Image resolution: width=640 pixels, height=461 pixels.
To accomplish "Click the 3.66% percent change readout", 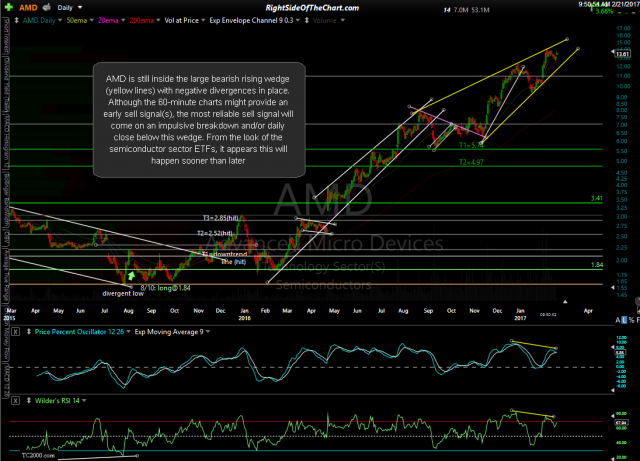I will point(604,11).
